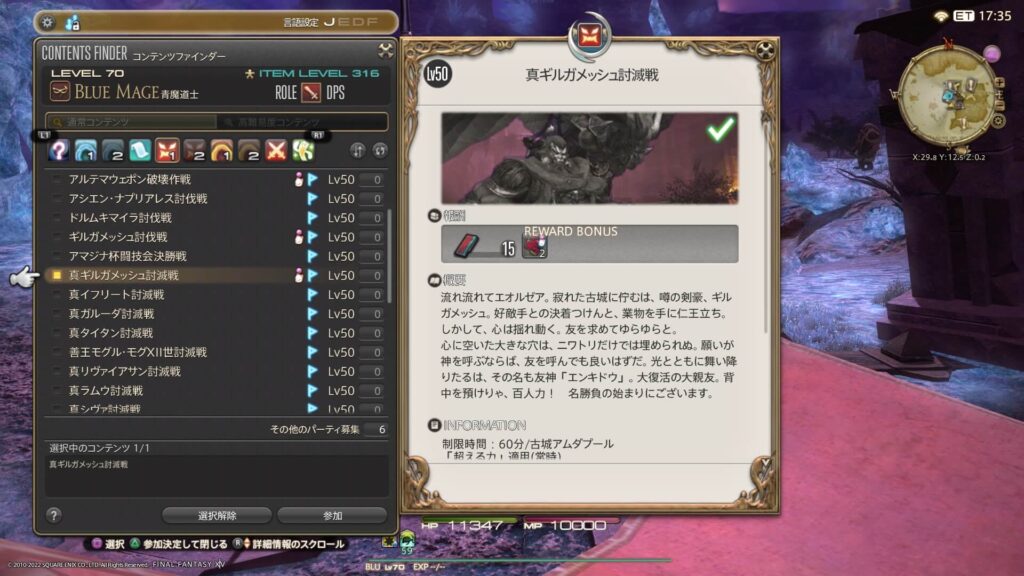The height and width of the screenshot is (576, 1024).
Task: Check the box for アルテマウェポン破壊作戦
Action: coord(57,180)
